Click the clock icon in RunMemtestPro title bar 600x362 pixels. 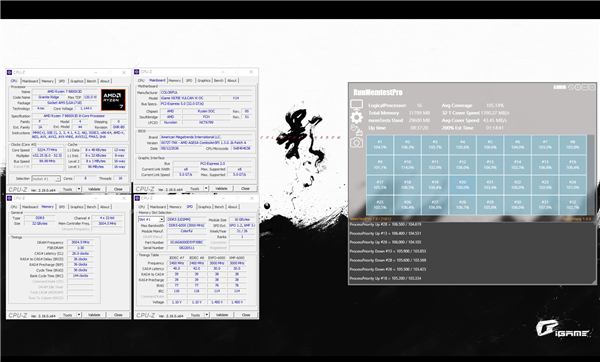tap(571, 87)
